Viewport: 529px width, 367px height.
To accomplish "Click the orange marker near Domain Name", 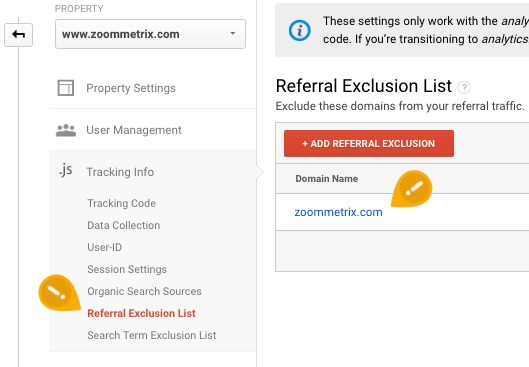I will coord(412,188).
